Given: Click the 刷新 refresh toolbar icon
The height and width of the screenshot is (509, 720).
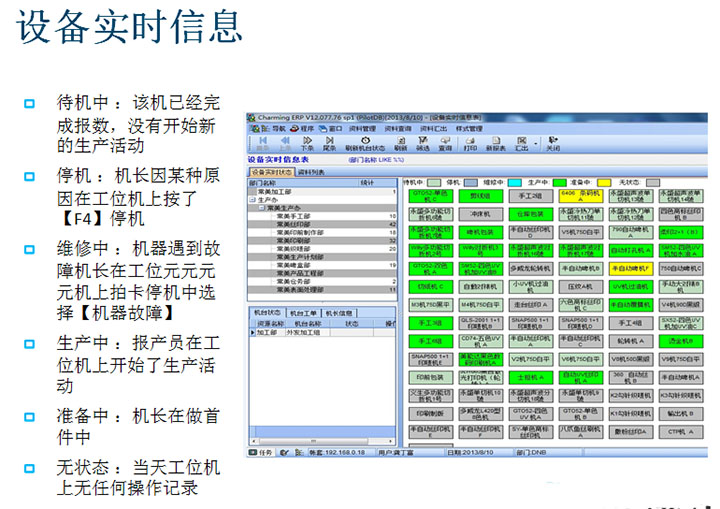Looking at the screenshot, I should click(x=401, y=143).
